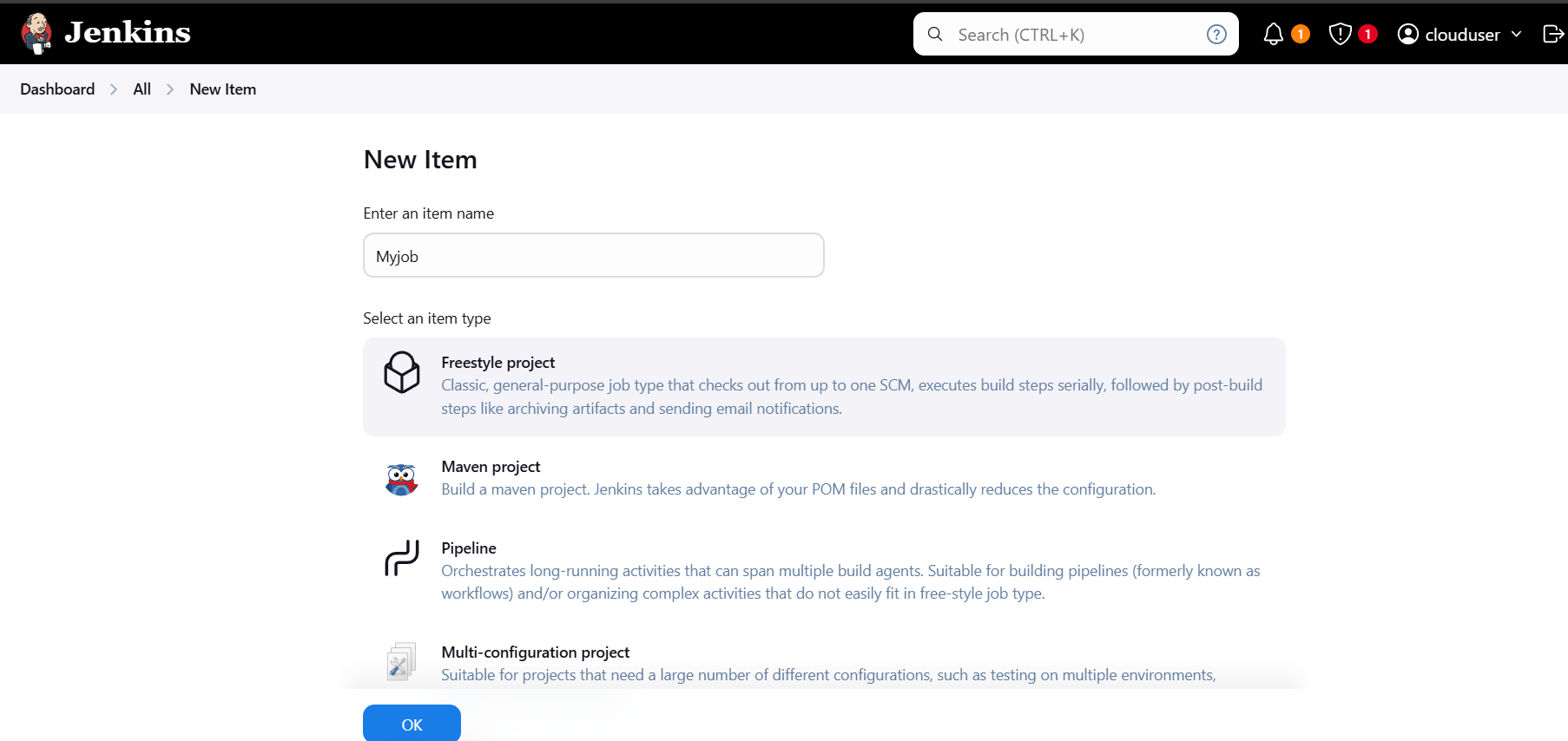This screenshot has width=1568, height=741.
Task: Open the All breadcrumb link
Action: [142, 89]
